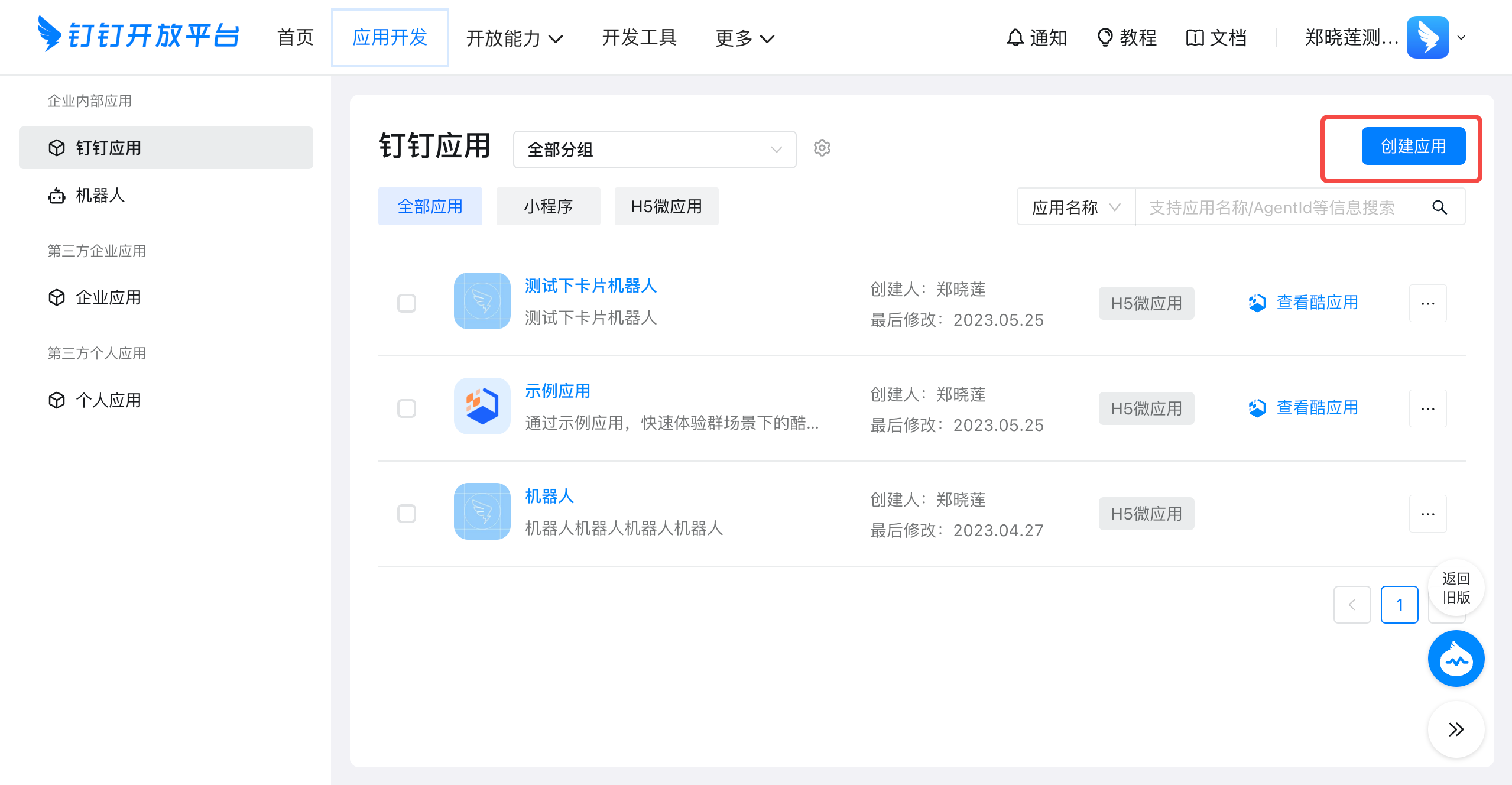
Task: Open 开发工具 in top navigation
Action: click(640, 37)
